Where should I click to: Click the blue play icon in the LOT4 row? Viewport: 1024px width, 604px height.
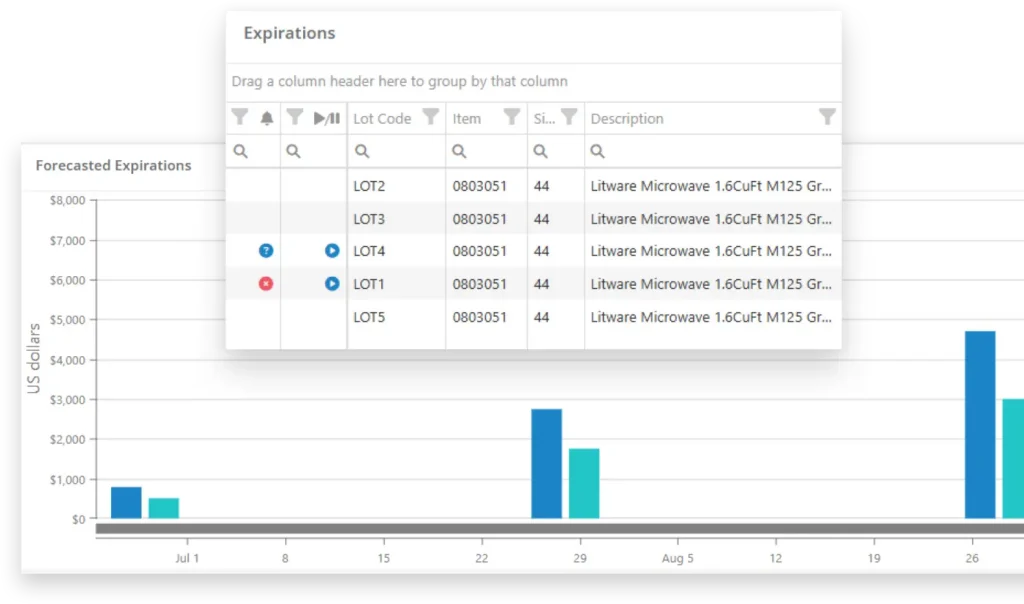click(332, 251)
